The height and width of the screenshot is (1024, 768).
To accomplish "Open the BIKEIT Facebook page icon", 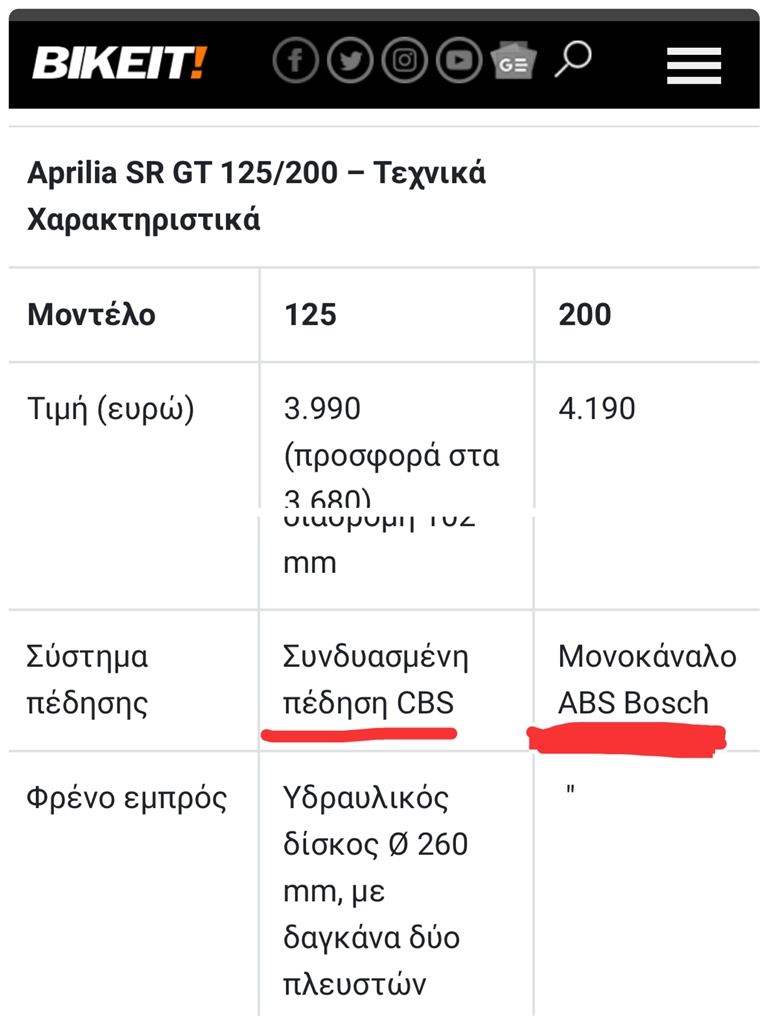I will pos(296,62).
